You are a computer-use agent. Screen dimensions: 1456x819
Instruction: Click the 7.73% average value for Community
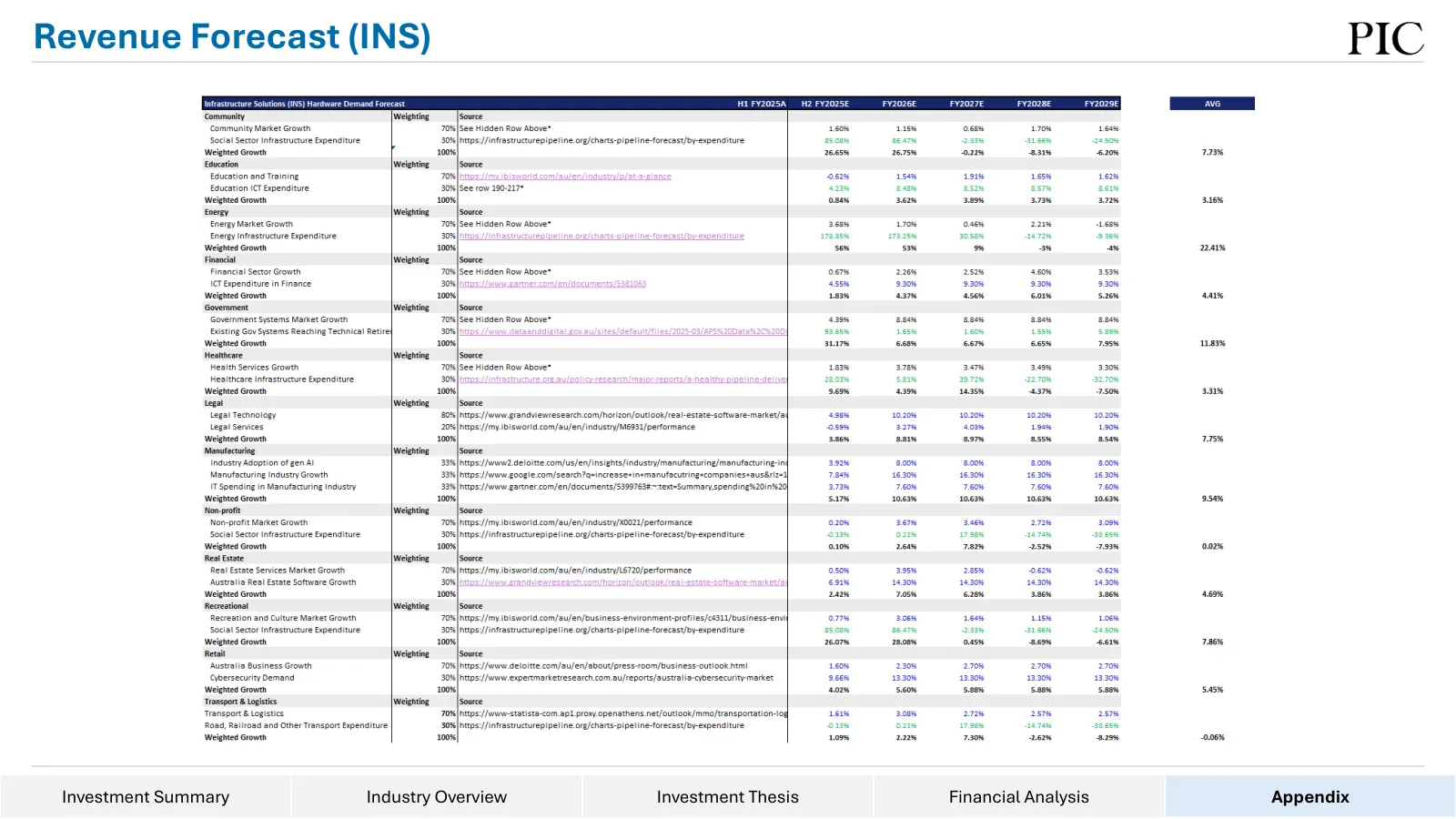tap(1212, 152)
